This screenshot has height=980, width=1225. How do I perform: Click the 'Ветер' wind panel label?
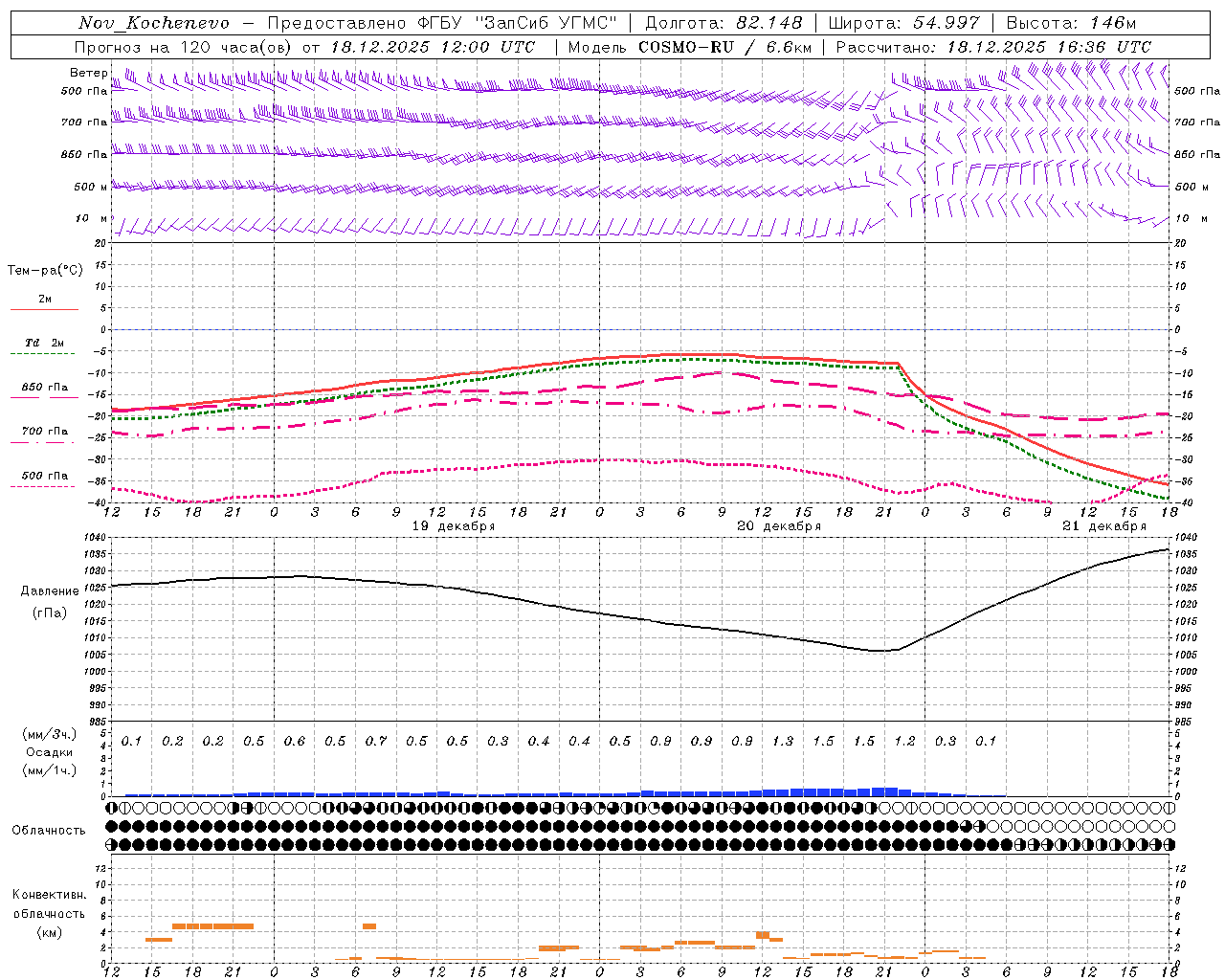pos(88,73)
